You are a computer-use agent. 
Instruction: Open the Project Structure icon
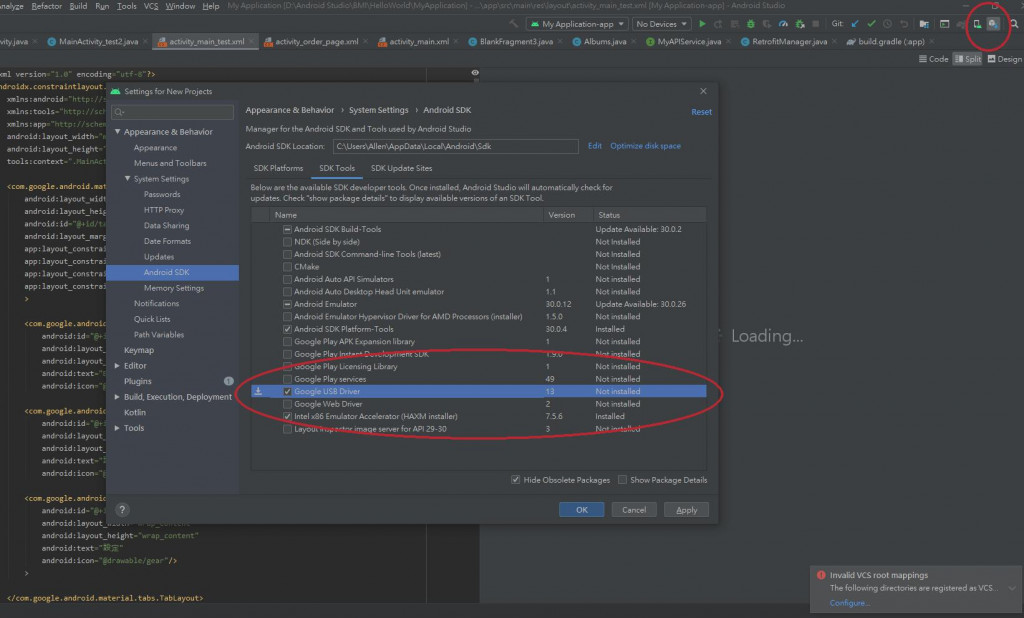[x=924, y=24]
